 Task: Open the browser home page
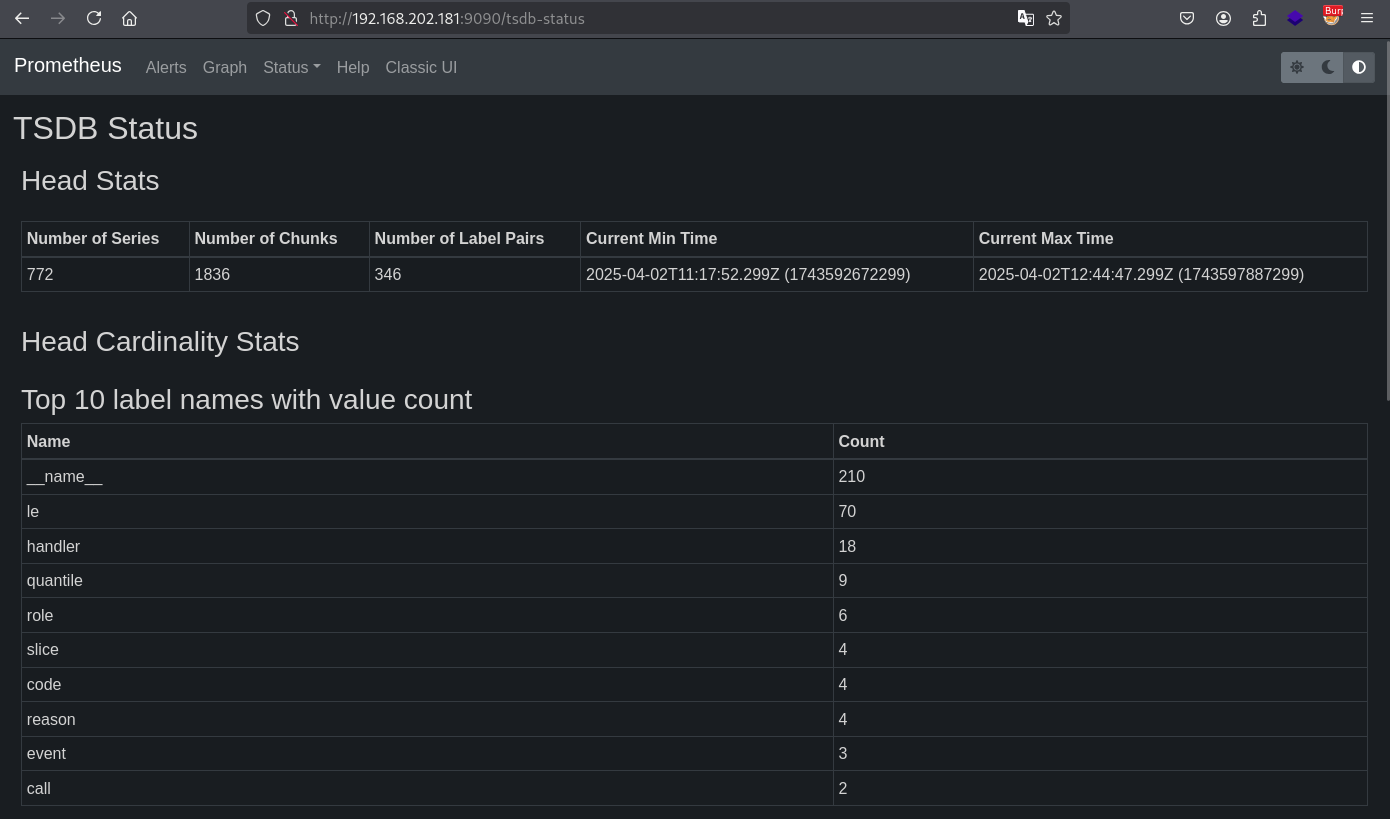(129, 18)
